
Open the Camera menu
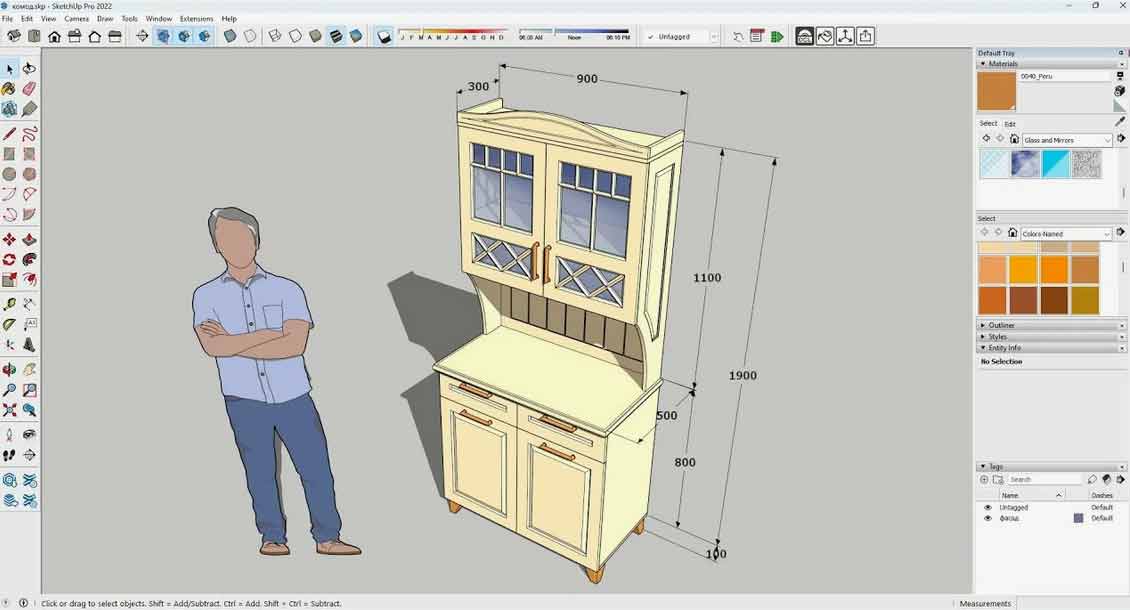[x=76, y=19]
